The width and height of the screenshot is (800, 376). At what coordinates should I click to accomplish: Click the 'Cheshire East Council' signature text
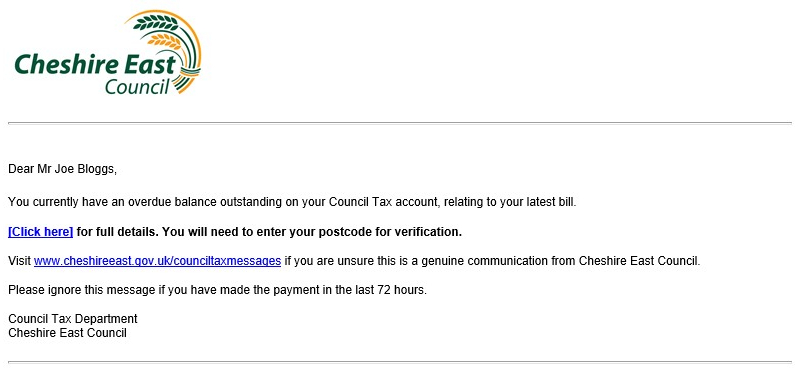[67, 333]
